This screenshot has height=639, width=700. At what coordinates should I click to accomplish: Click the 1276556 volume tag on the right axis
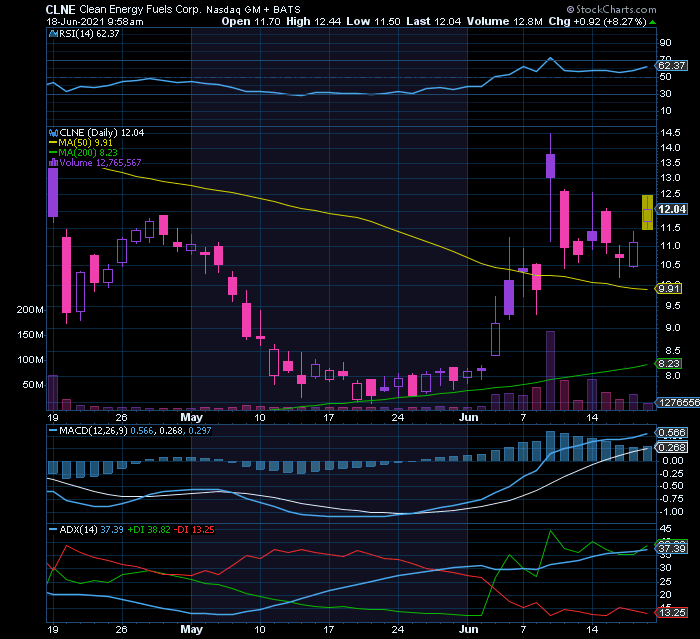[x=678, y=402]
